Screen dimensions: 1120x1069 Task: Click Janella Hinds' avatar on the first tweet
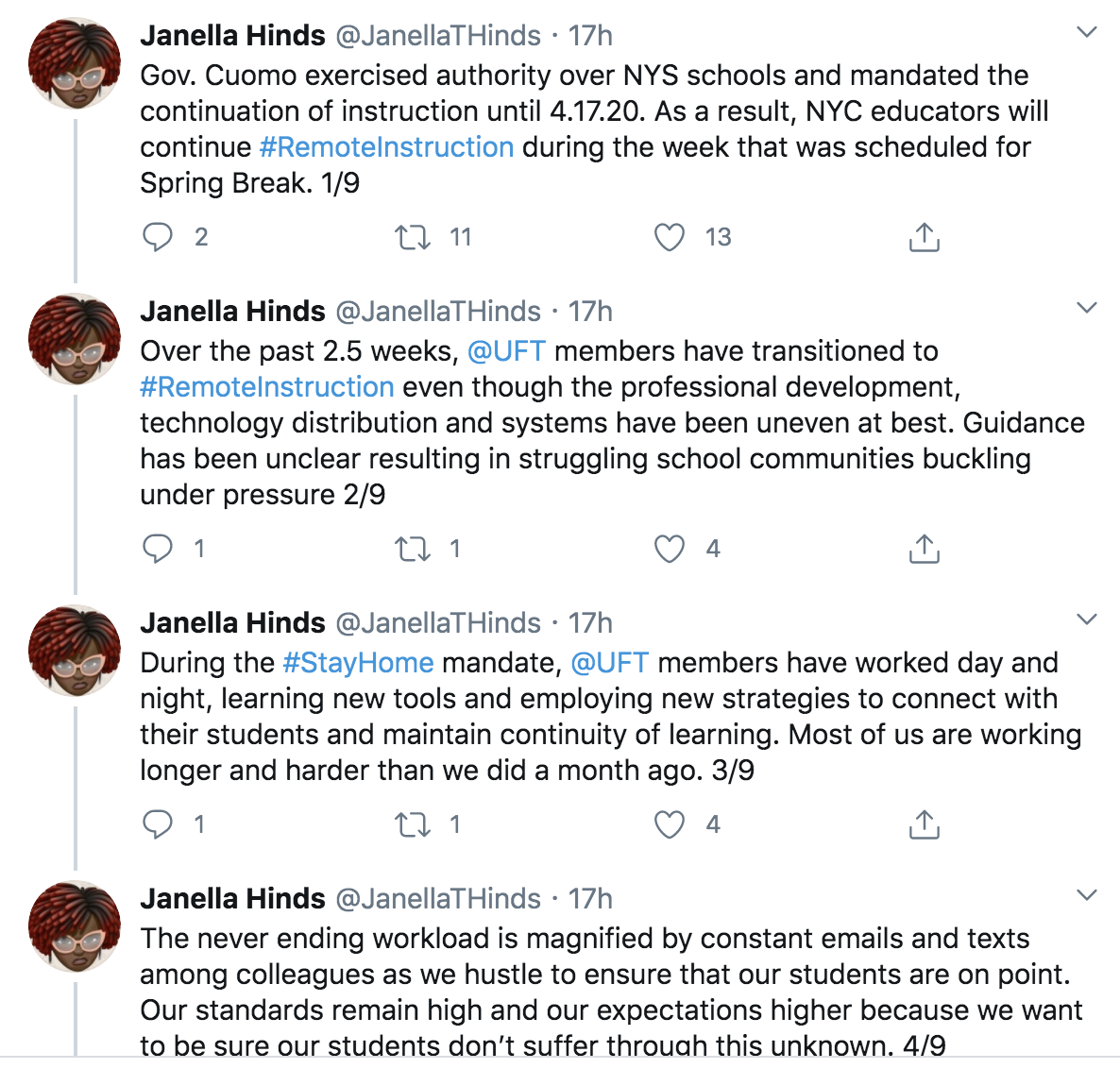click(x=75, y=61)
